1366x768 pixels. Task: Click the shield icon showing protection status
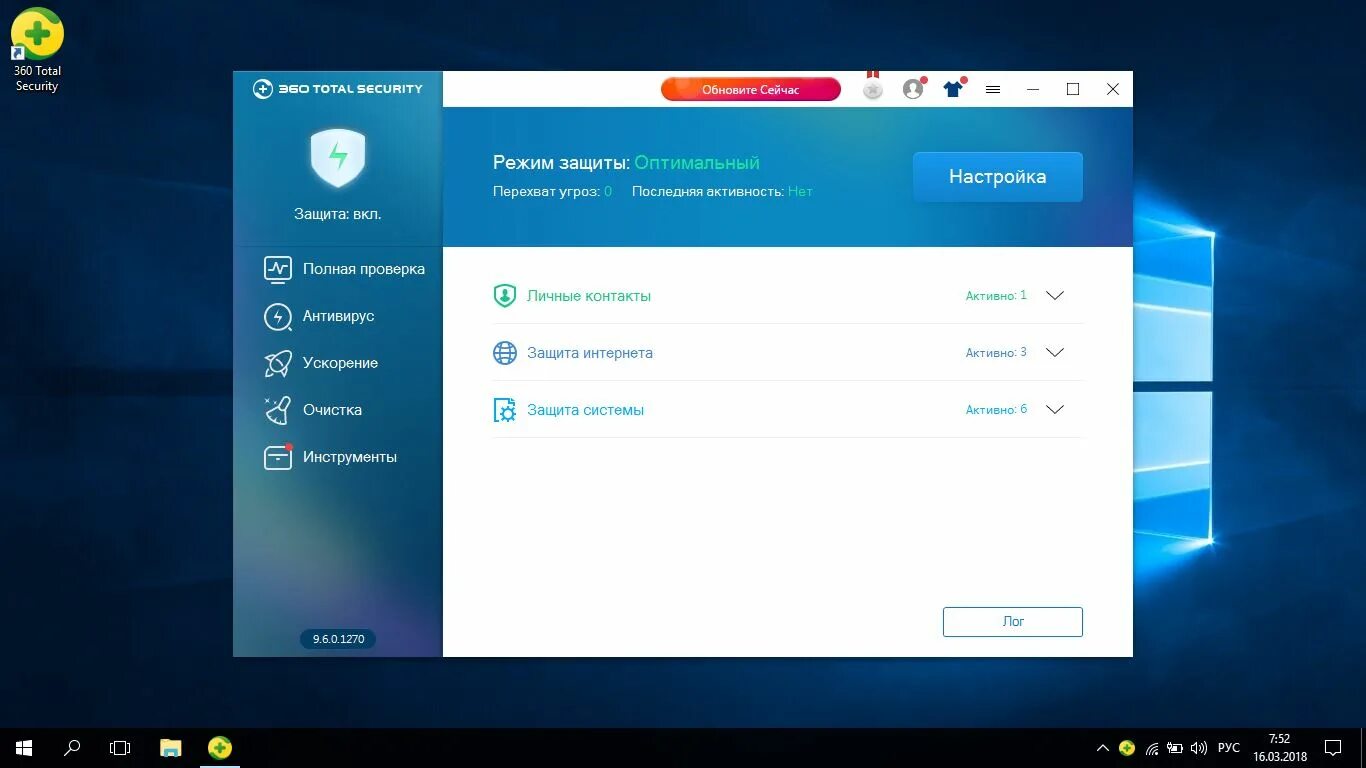click(337, 158)
